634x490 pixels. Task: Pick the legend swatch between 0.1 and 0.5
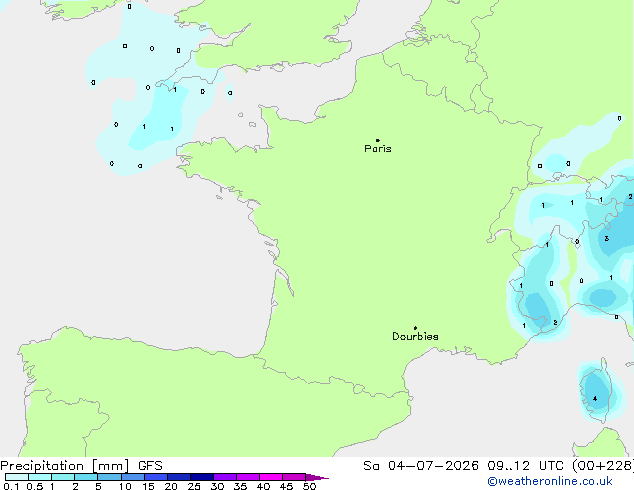[17, 477]
